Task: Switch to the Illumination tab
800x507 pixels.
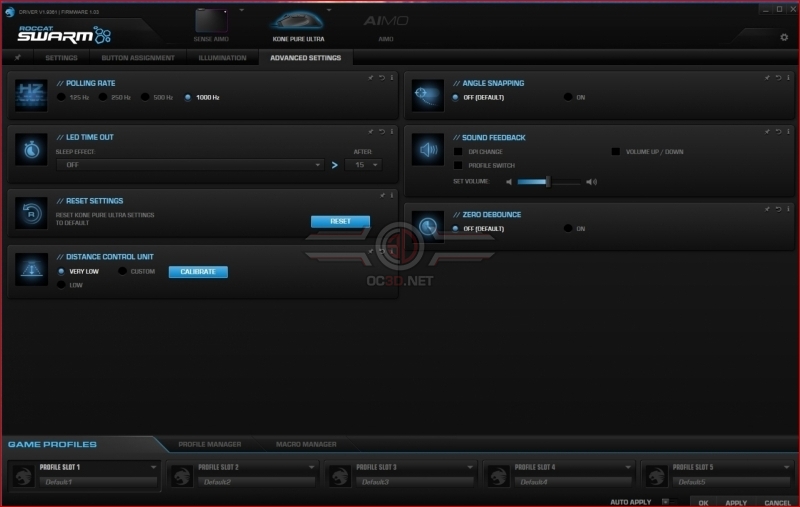Action: pyautogui.click(x=222, y=58)
